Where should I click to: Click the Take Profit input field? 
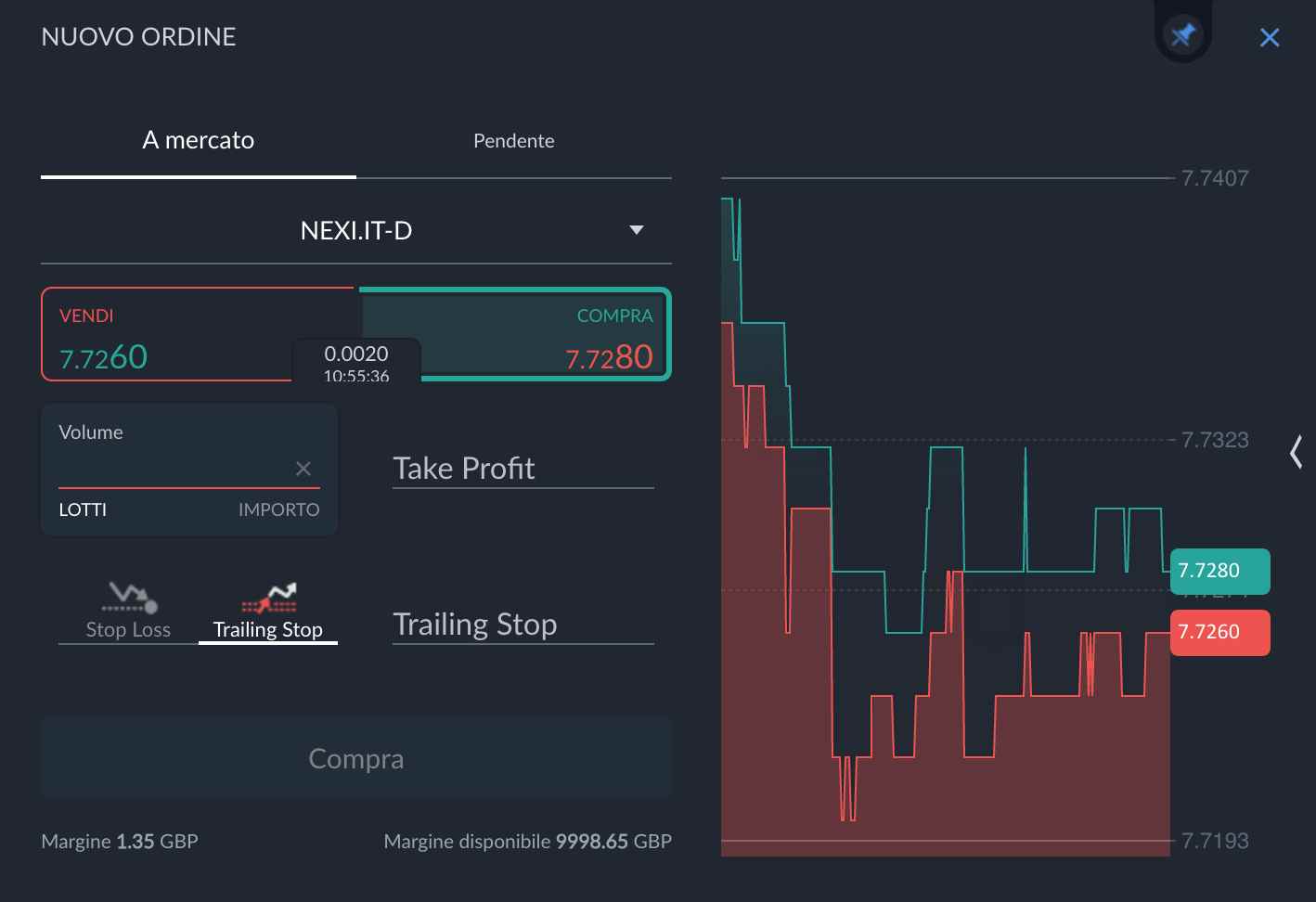coord(523,469)
